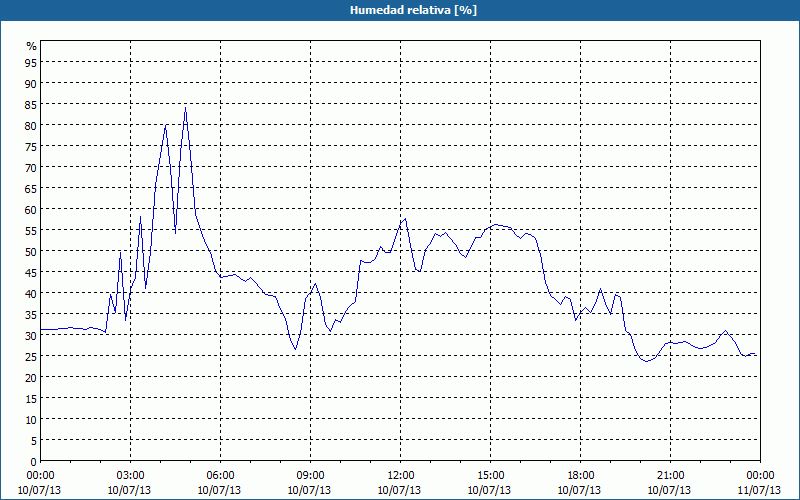The width and height of the screenshot is (800, 500).
Task: Select the '65' y-axis value
Action: tap(31, 188)
